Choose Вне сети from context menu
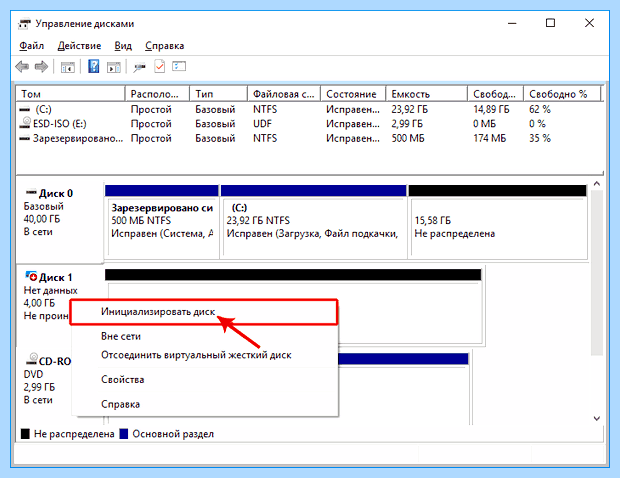The width and height of the screenshot is (620, 478). 205,336
